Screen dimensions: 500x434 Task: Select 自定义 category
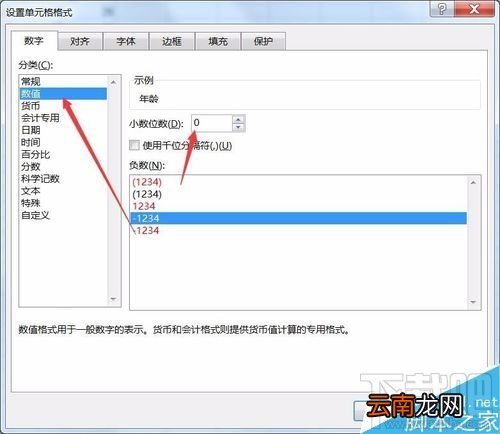point(63,215)
